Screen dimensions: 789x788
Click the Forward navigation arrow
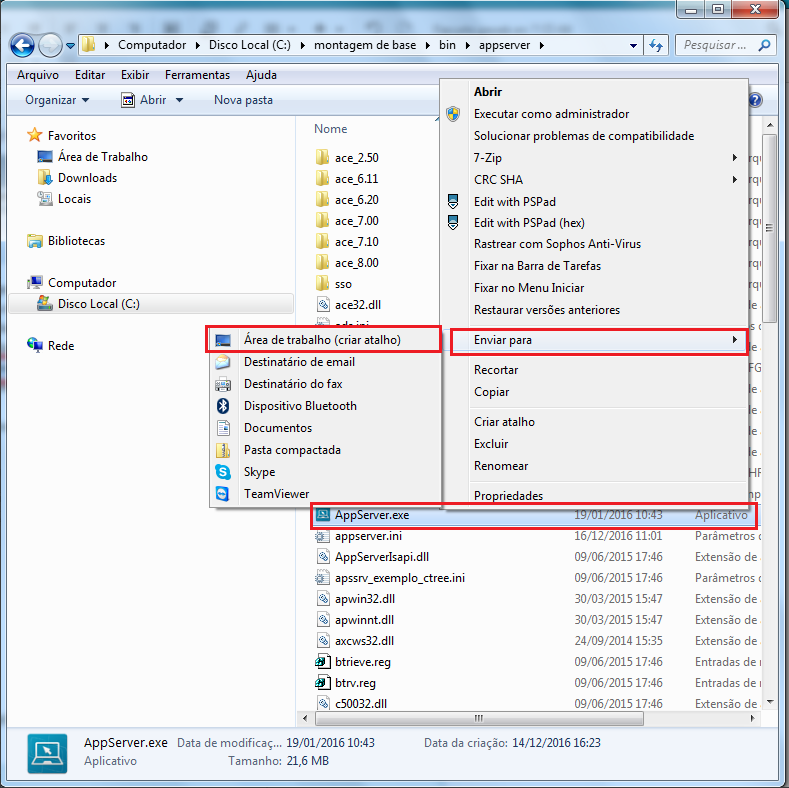point(50,46)
